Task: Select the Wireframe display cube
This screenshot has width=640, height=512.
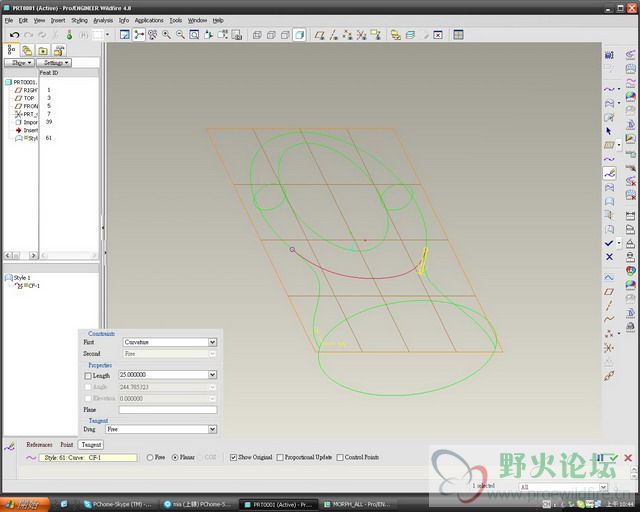Action: pos(257,35)
